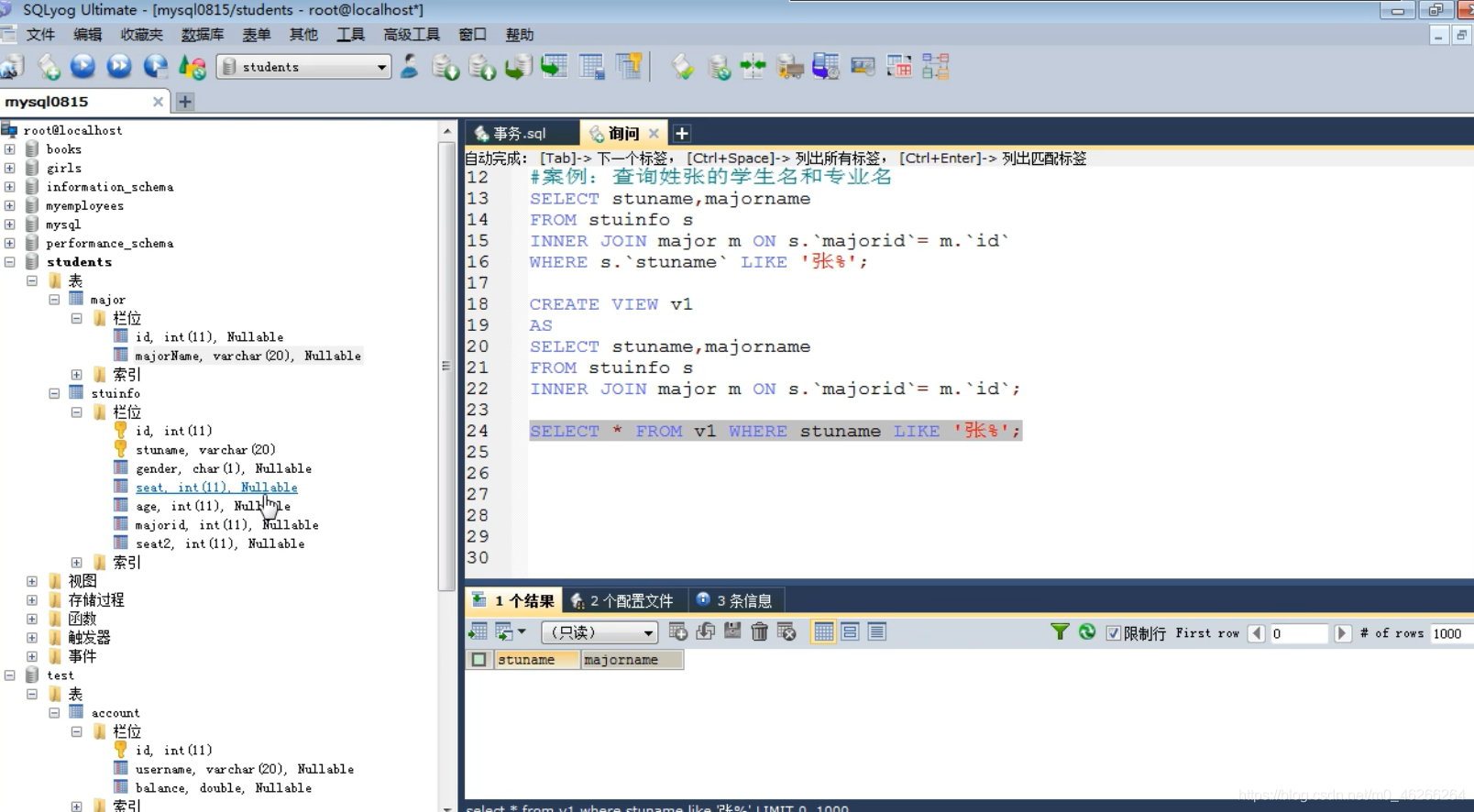This screenshot has width=1474, height=812.
Task: Add a new connection tab next to mysql0815
Action: tap(185, 102)
